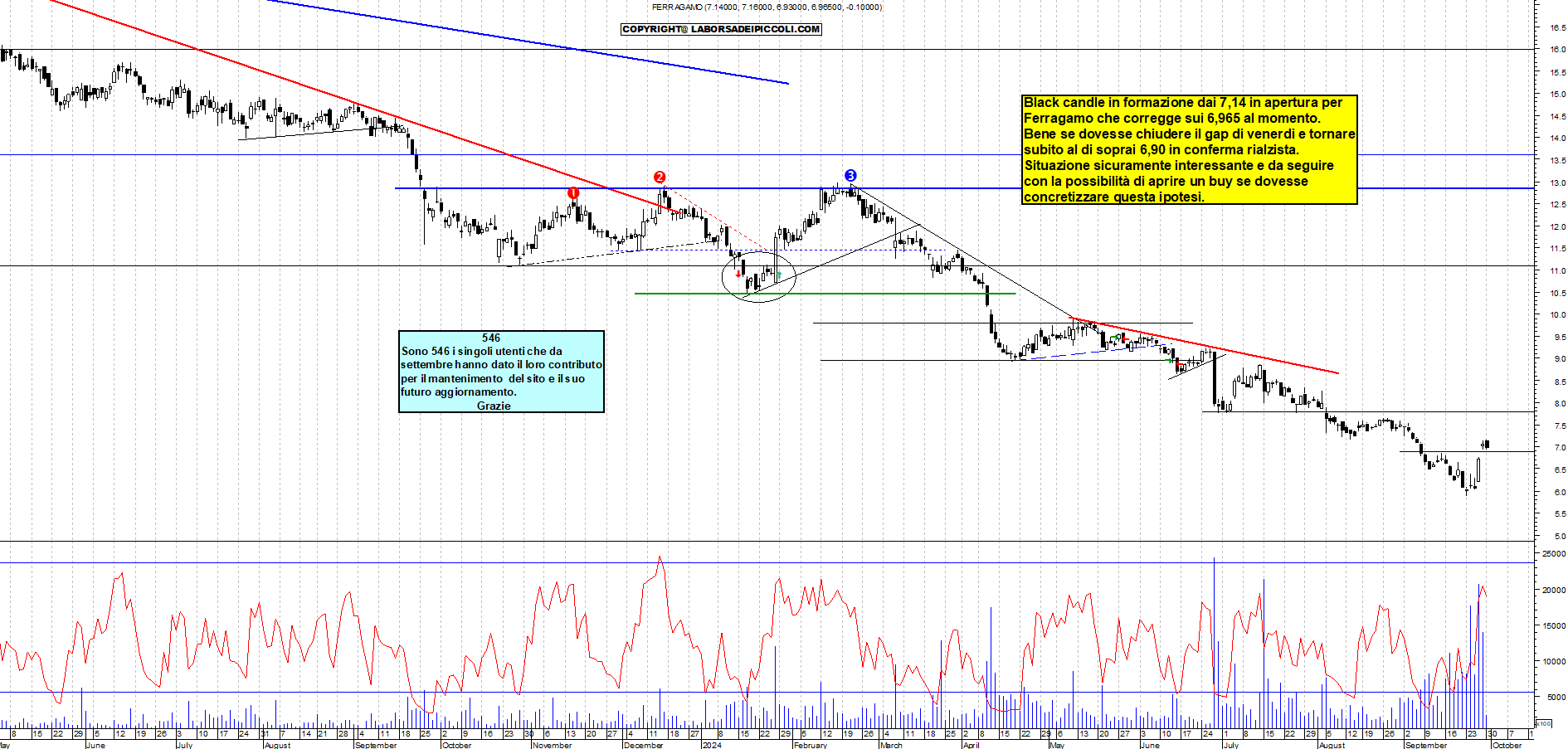
Task: Select the yellow 'Black candle in formazione' note
Action: (x=1190, y=149)
